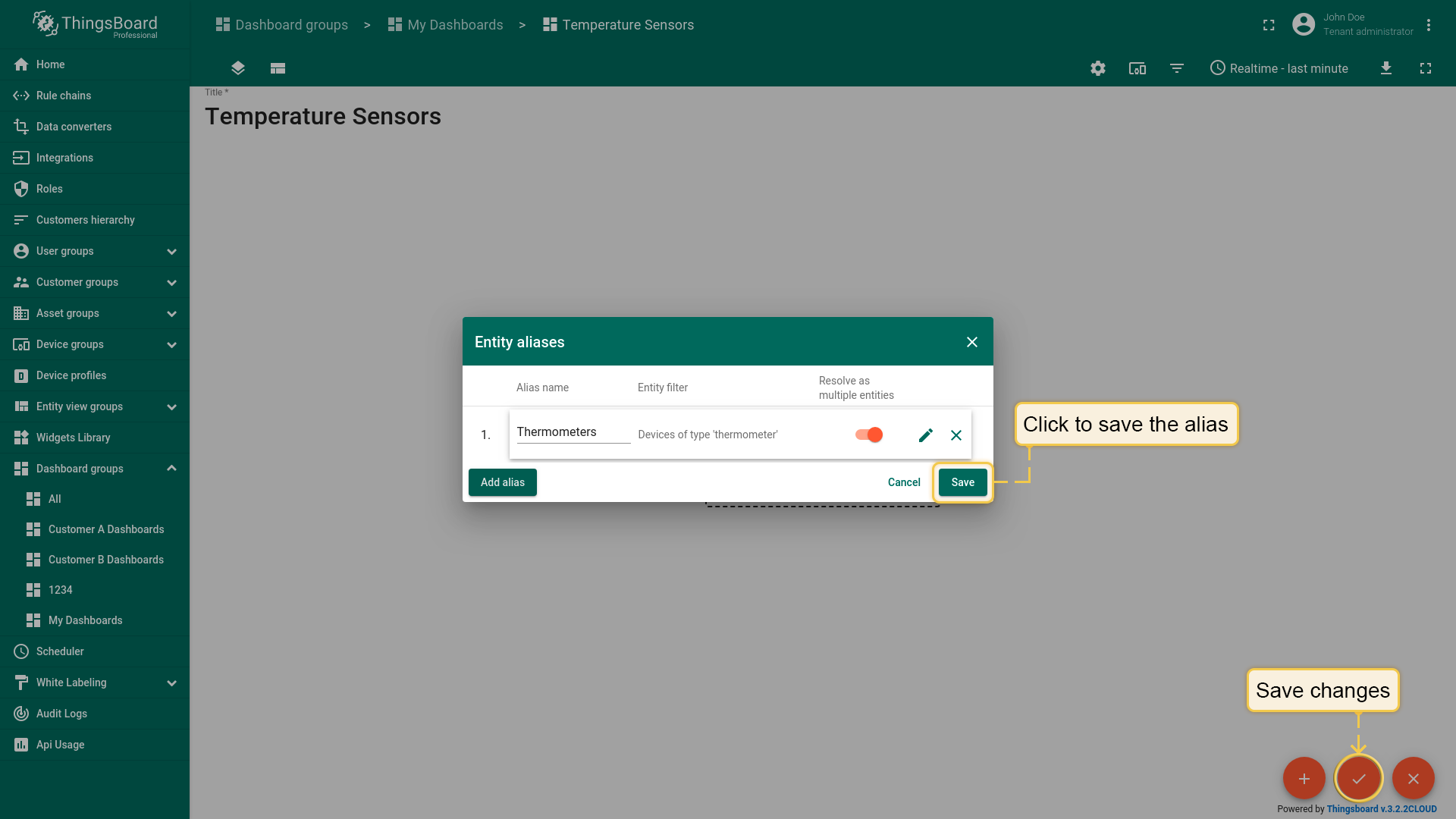1456x819 pixels.
Task: Remove the Thermometers alias with X icon
Action: pos(956,435)
